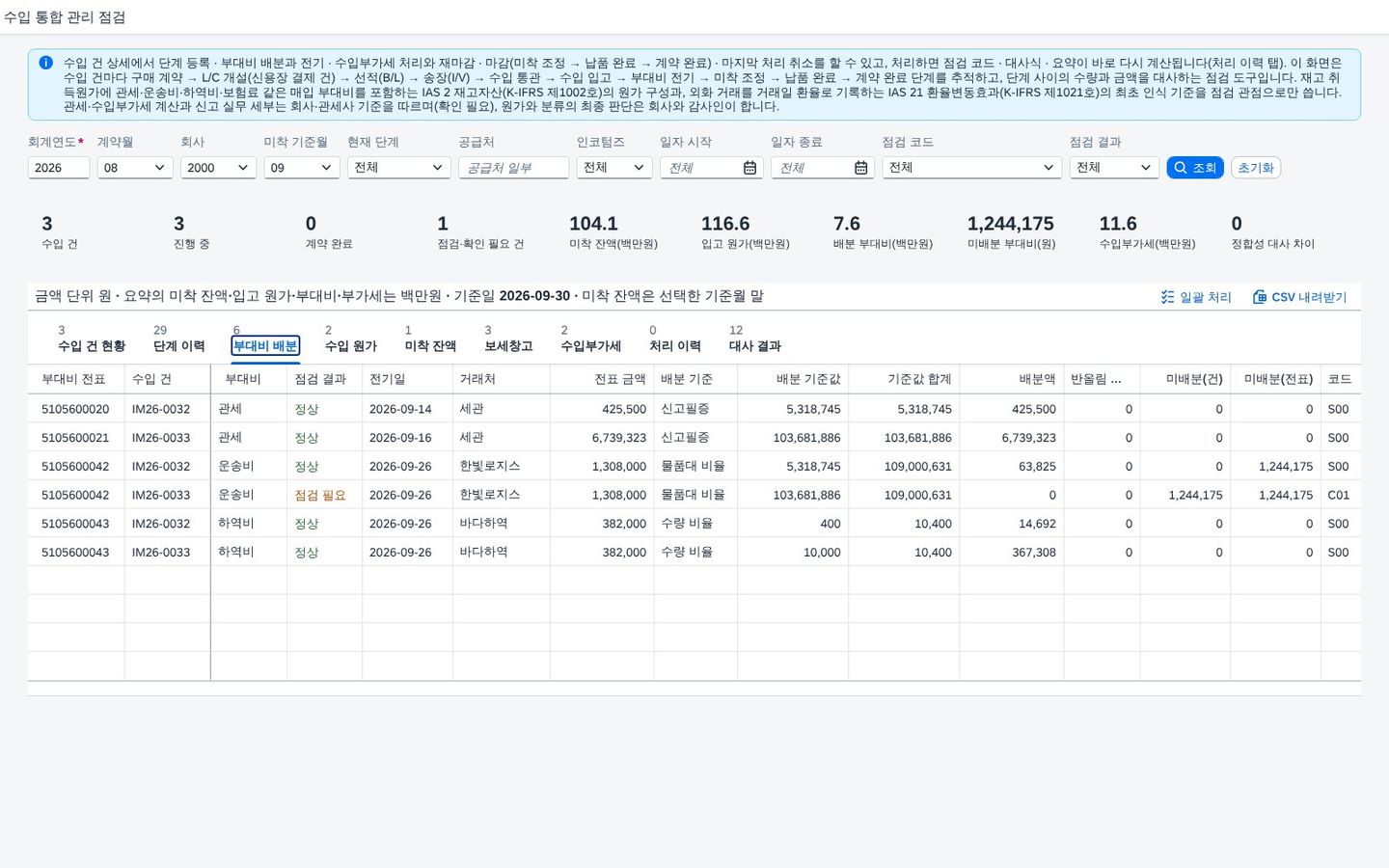Open the 회사 dropdown showing 2000
Screen dimensions: 1389x868
(x=218, y=168)
